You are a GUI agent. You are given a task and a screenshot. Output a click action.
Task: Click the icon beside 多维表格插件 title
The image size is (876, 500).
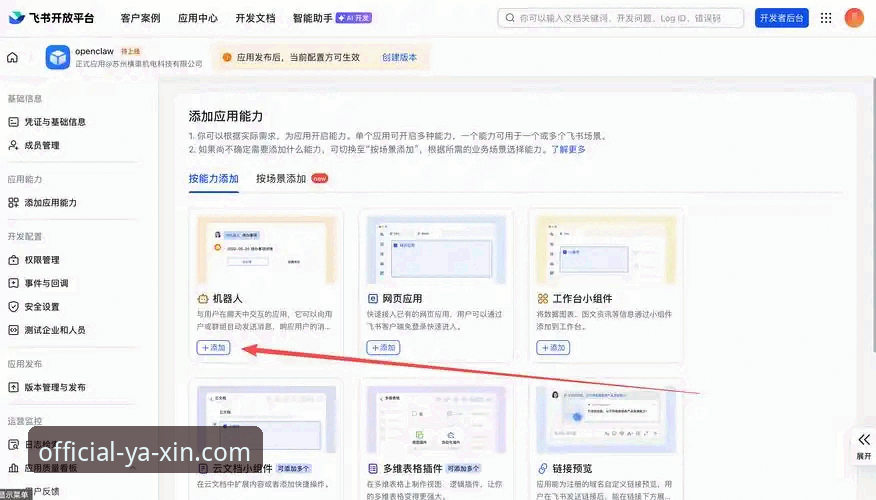tap(373, 469)
